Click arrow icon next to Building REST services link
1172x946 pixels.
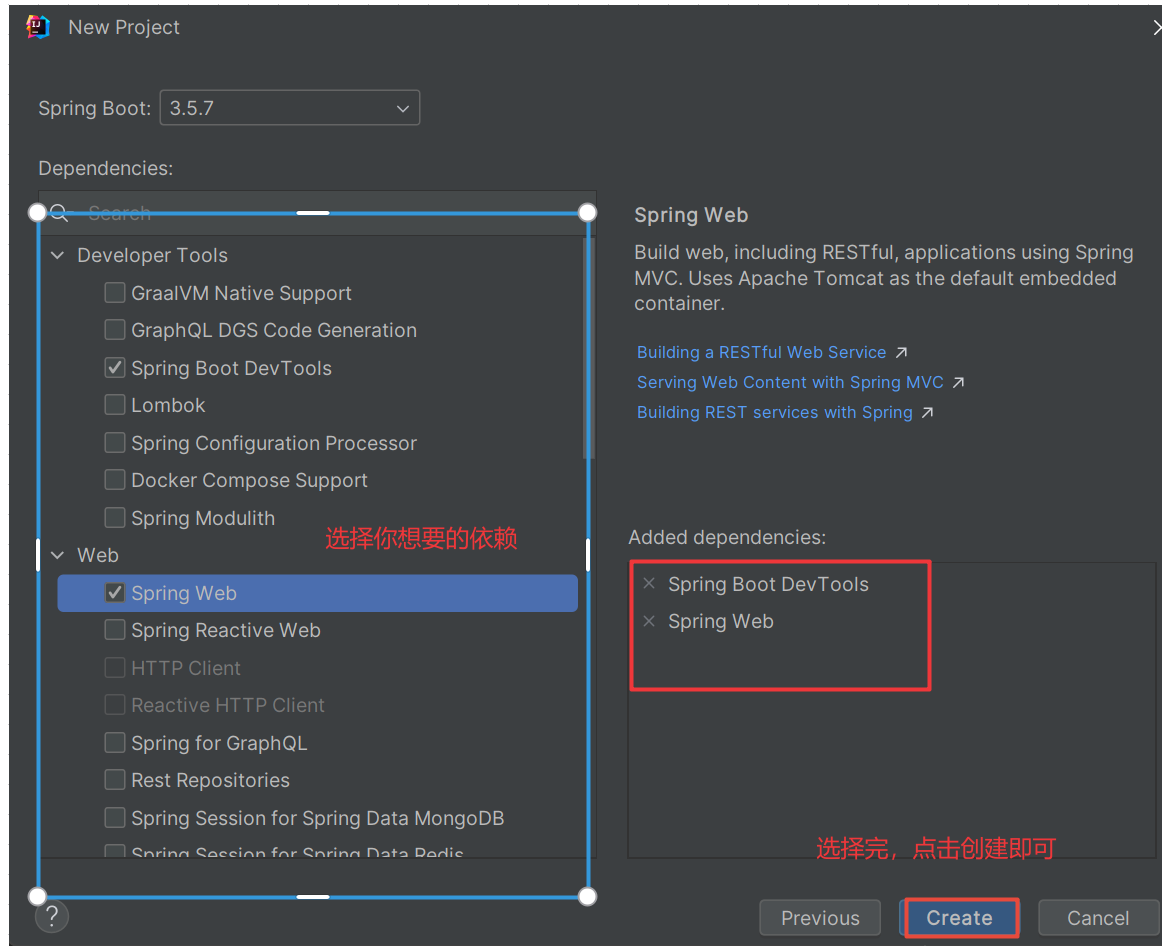(928, 412)
